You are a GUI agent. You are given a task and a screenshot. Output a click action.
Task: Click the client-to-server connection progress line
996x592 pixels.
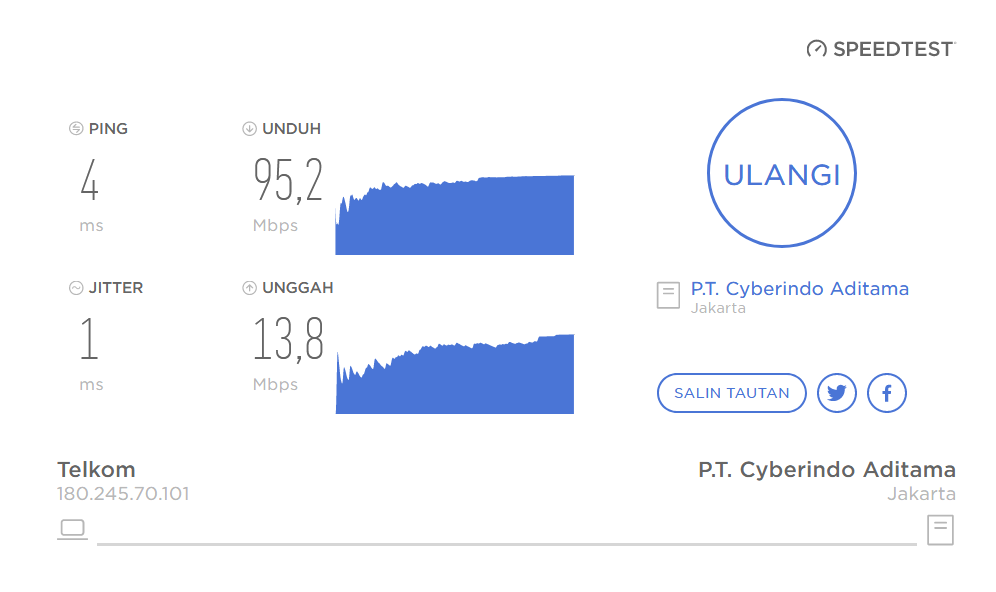(506, 544)
